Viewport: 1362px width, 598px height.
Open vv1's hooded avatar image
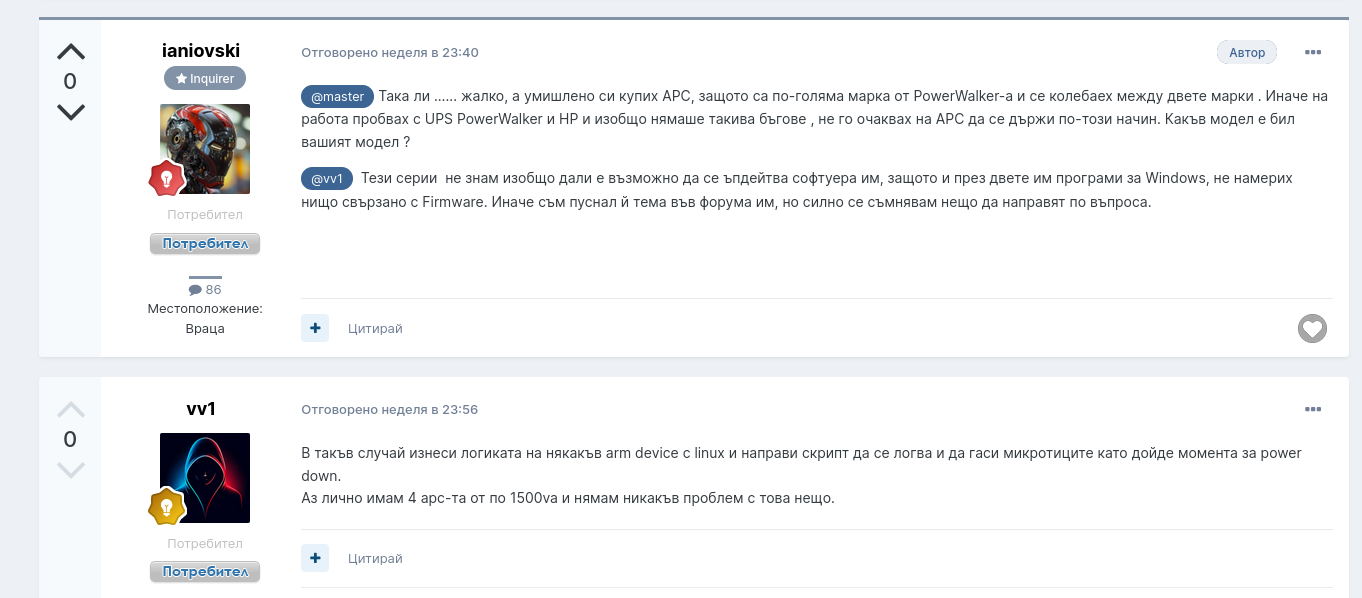pyautogui.click(x=205, y=475)
